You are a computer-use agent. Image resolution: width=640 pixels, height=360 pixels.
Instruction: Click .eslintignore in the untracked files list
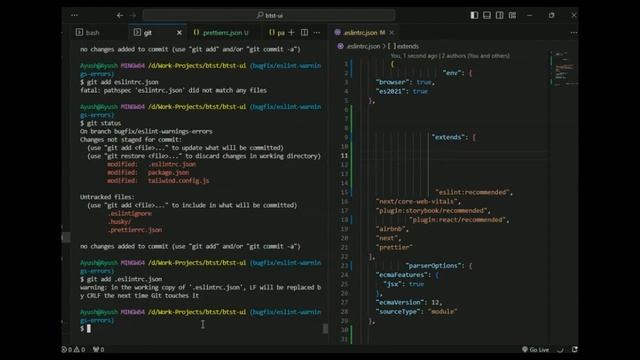pos(130,213)
